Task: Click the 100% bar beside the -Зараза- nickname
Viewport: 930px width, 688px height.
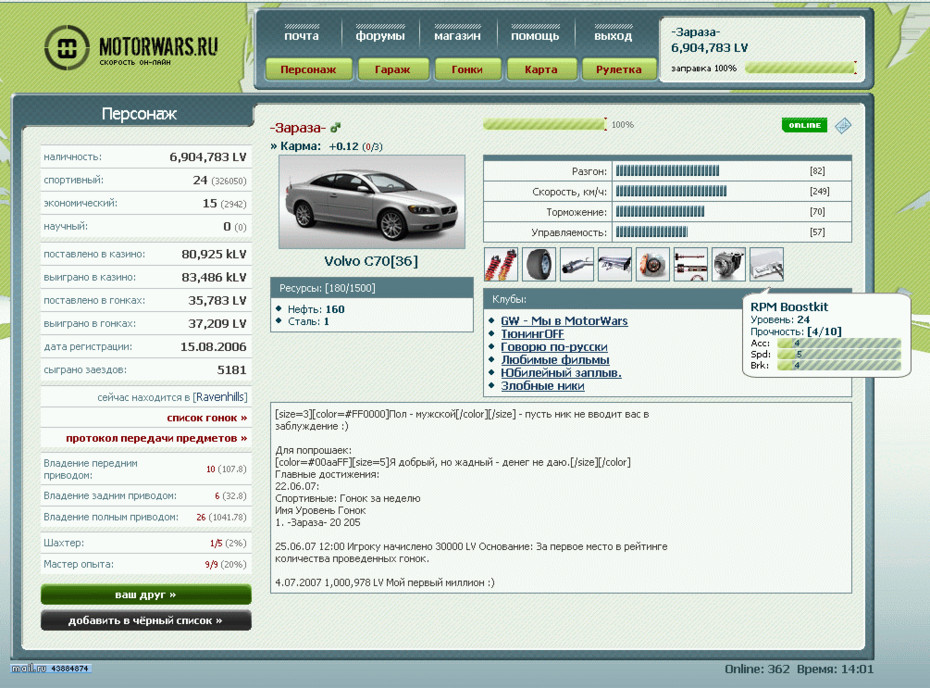Action: [545, 125]
